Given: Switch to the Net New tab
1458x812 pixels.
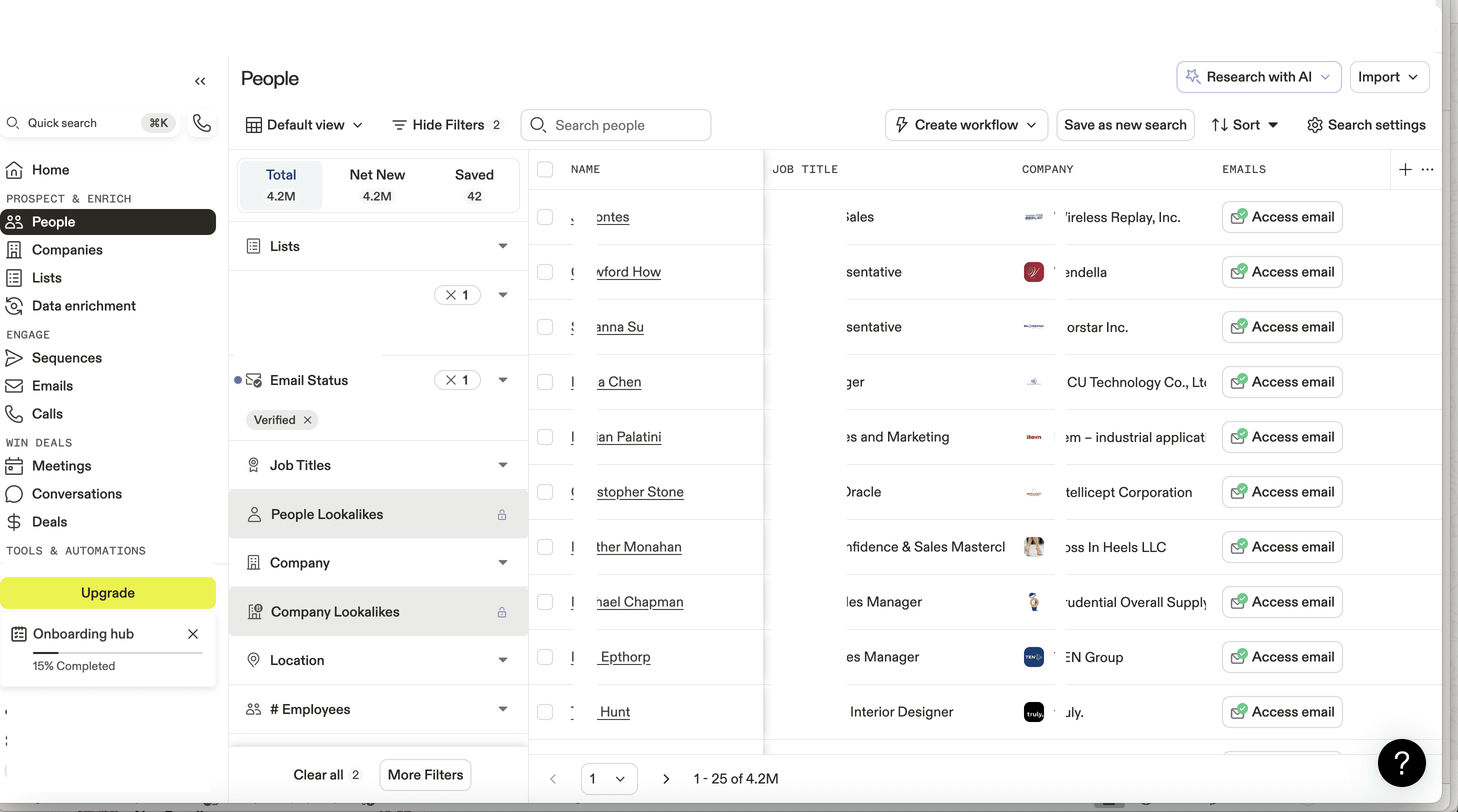Looking at the screenshot, I should [377, 185].
